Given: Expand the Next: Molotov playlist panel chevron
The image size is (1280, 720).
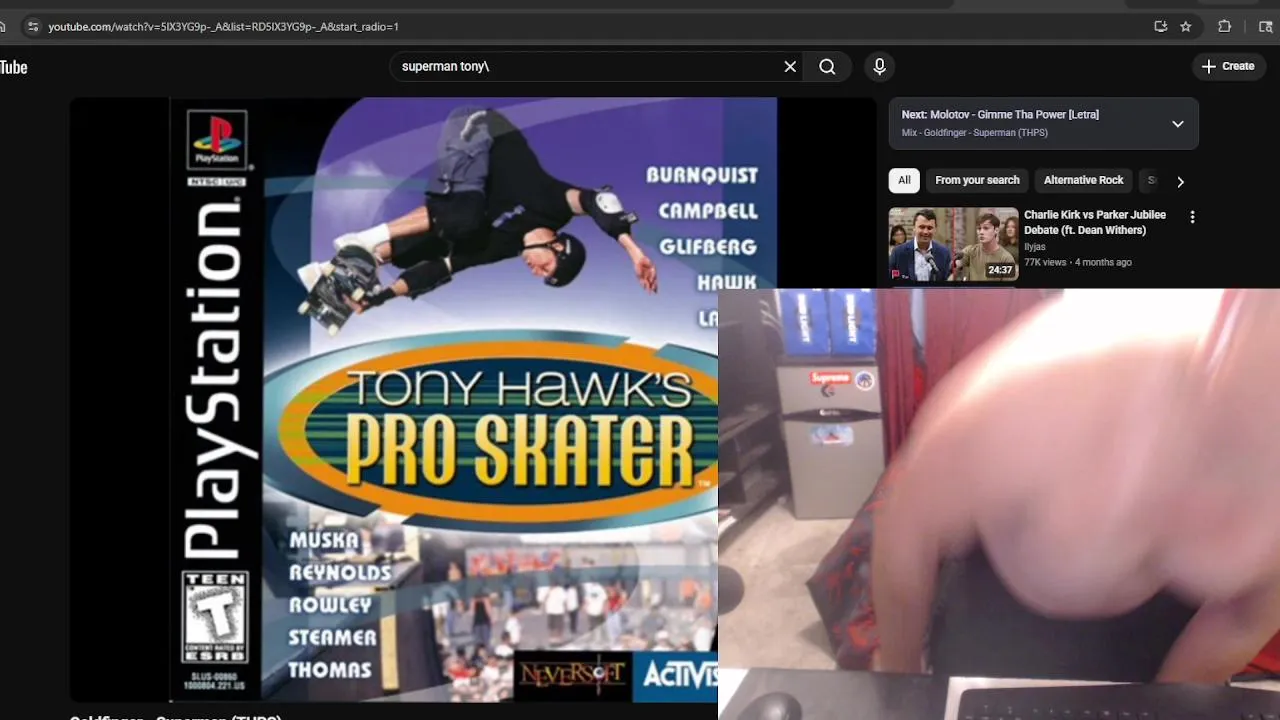Looking at the screenshot, I should tap(1178, 124).
